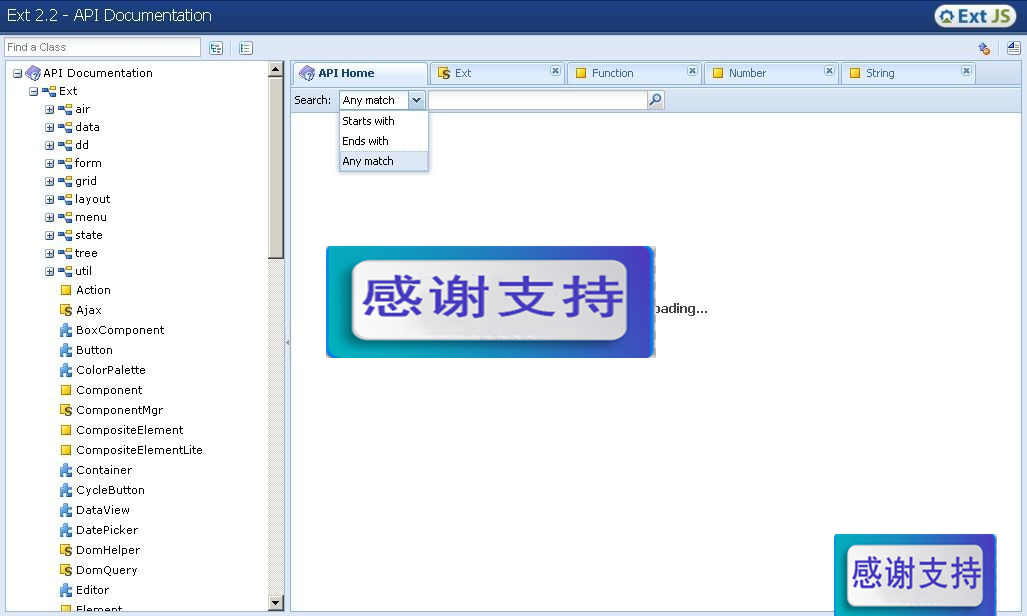Viewport: 1027px width, 616px height.
Task: Click the expand all tree icon
Action: pyautogui.click(x=215, y=48)
